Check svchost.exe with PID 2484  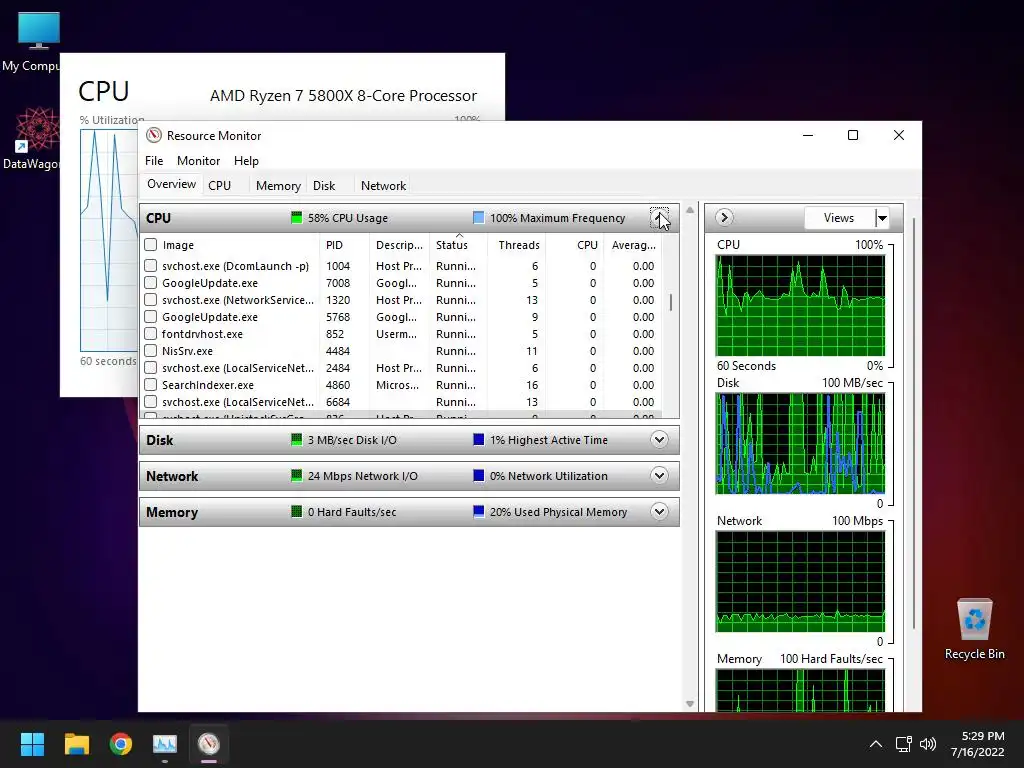151,368
